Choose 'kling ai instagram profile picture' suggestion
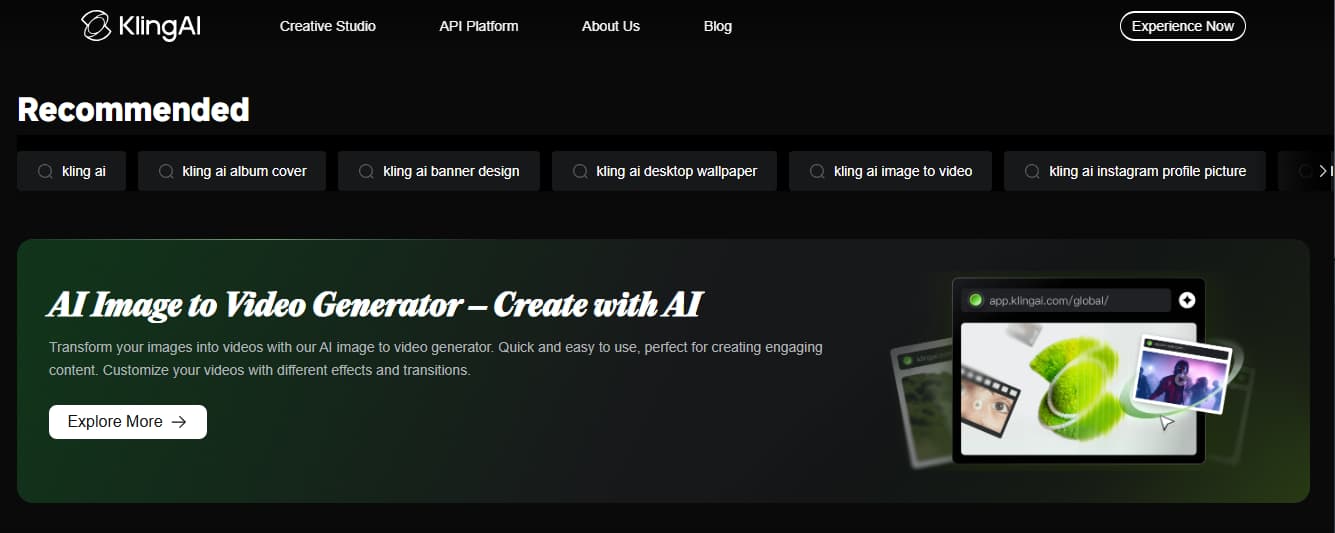 pos(1134,171)
